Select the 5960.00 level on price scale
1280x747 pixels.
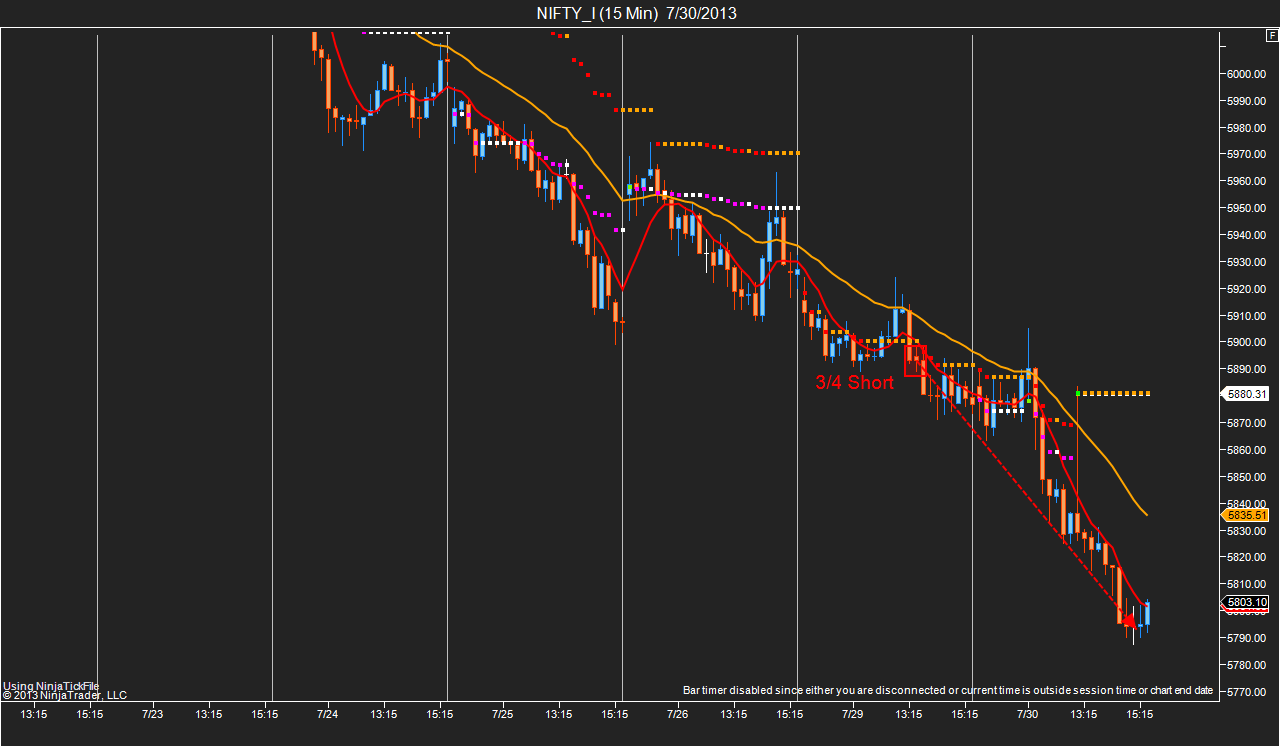click(x=1247, y=182)
